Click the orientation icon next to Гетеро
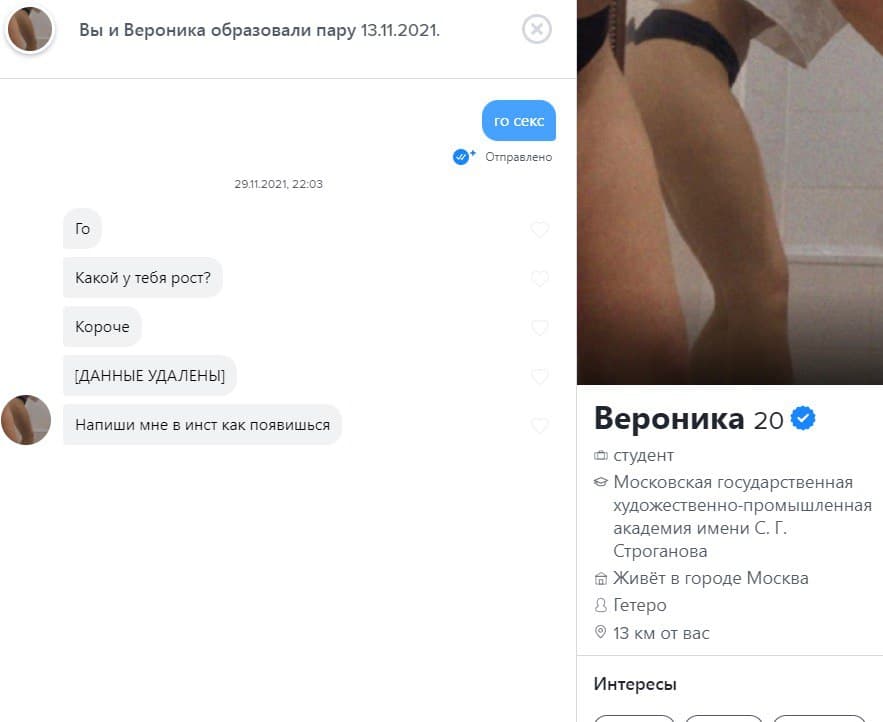This screenshot has width=883, height=722. tap(601, 605)
